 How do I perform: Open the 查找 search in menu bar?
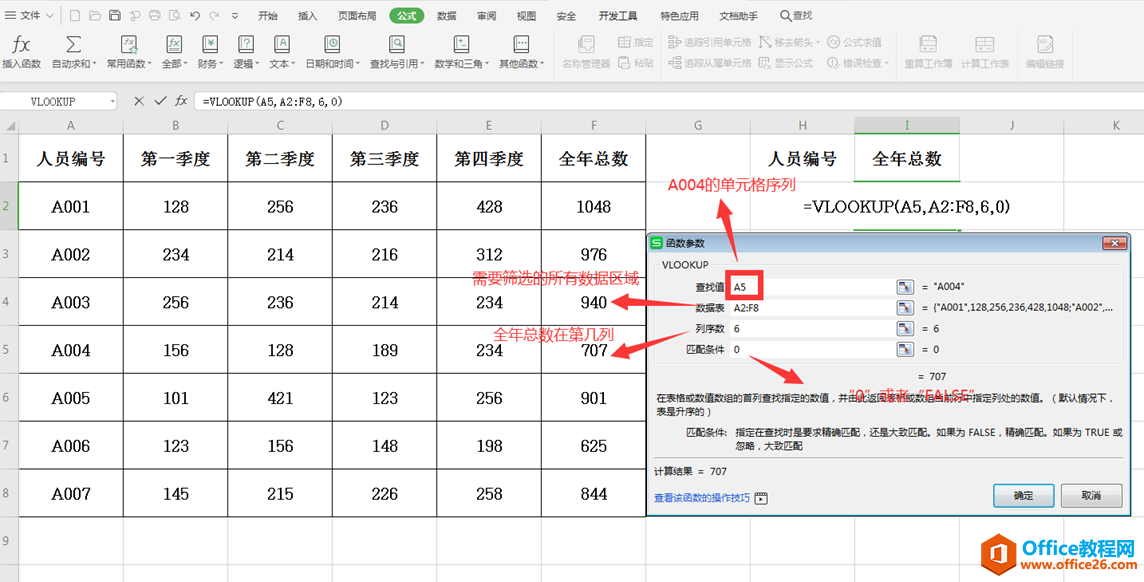pyautogui.click(x=796, y=15)
